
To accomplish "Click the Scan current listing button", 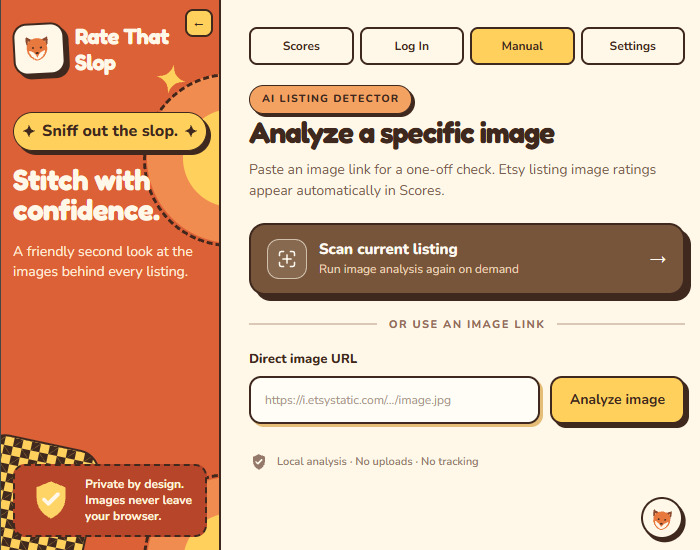I will pyautogui.click(x=467, y=259).
